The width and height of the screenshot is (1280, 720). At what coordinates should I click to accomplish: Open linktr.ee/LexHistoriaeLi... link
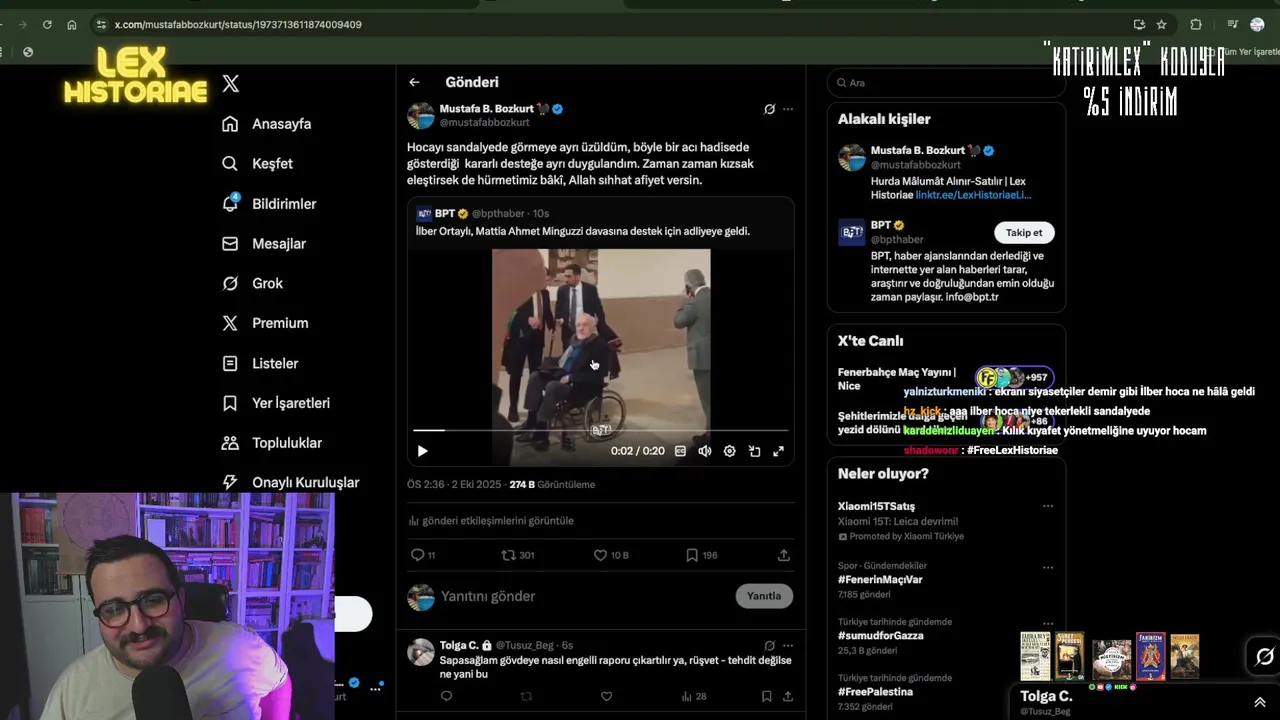973,195
